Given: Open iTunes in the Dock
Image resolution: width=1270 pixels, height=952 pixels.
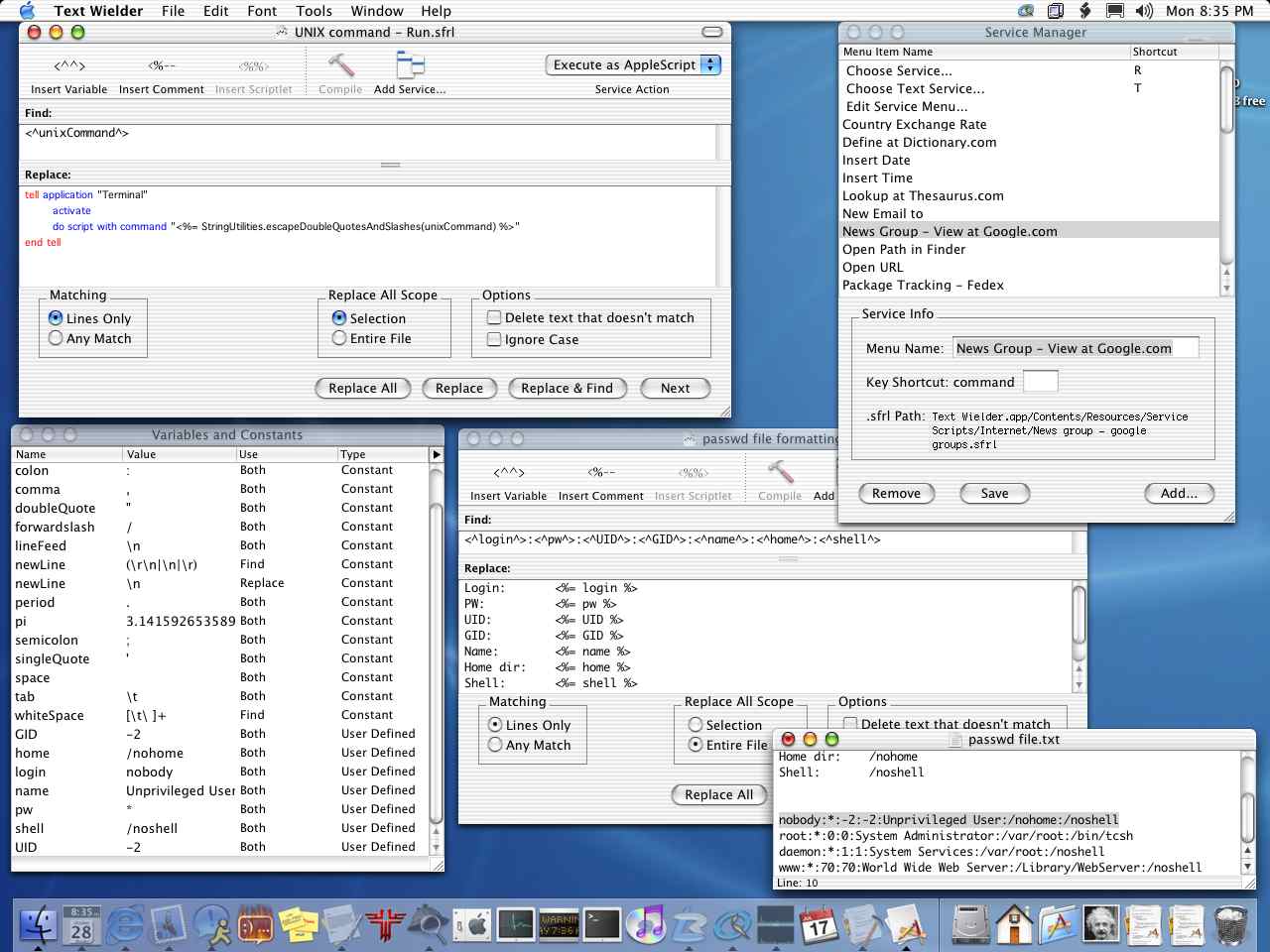Looking at the screenshot, I should (x=647, y=926).
